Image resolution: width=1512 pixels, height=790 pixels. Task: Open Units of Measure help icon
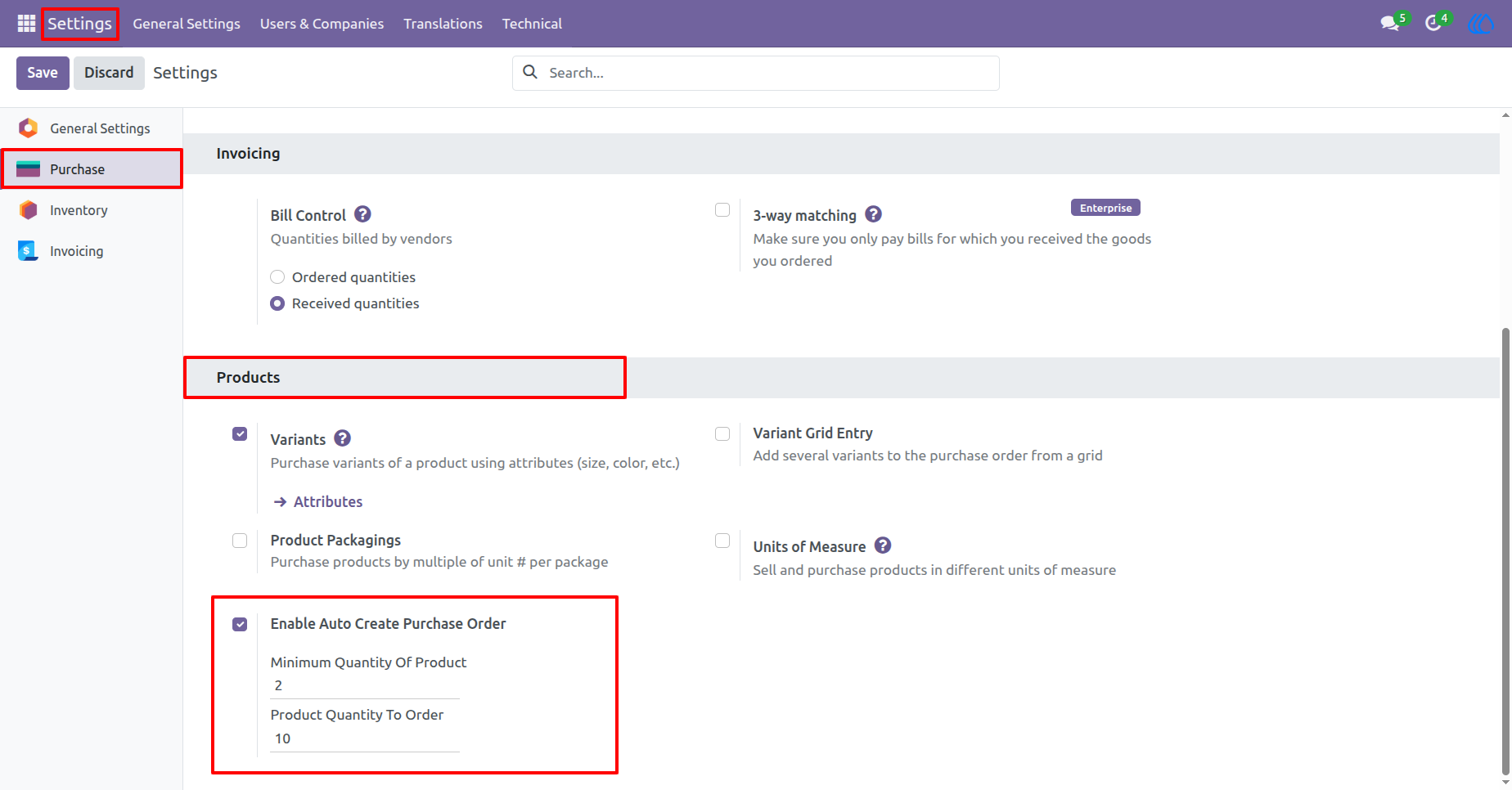tap(883, 545)
